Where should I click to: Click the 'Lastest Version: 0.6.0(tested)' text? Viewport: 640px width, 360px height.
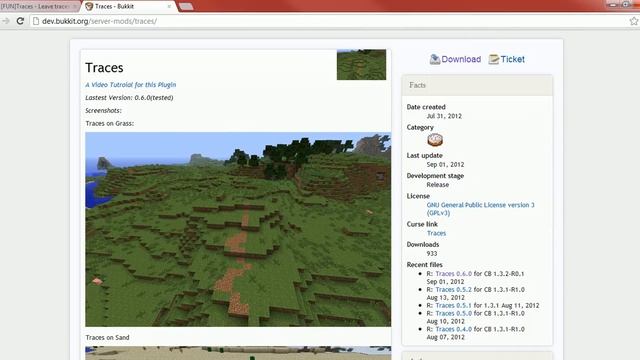click(129, 98)
